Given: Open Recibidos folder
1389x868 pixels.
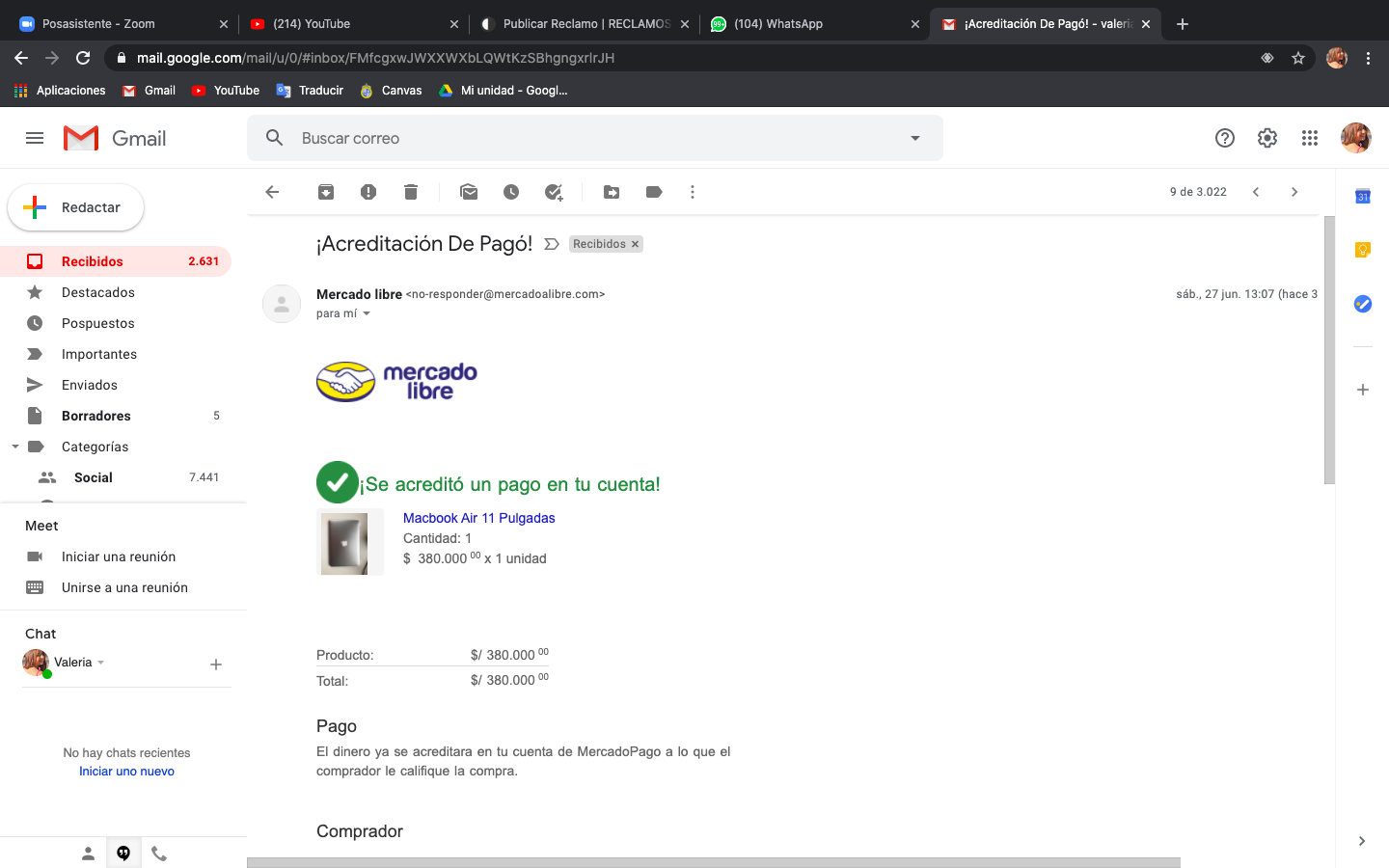Looking at the screenshot, I should tap(116, 261).
